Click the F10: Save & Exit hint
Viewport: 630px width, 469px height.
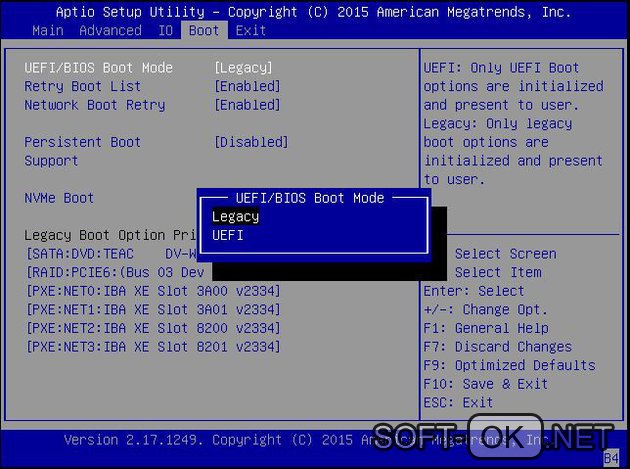point(486,384)
